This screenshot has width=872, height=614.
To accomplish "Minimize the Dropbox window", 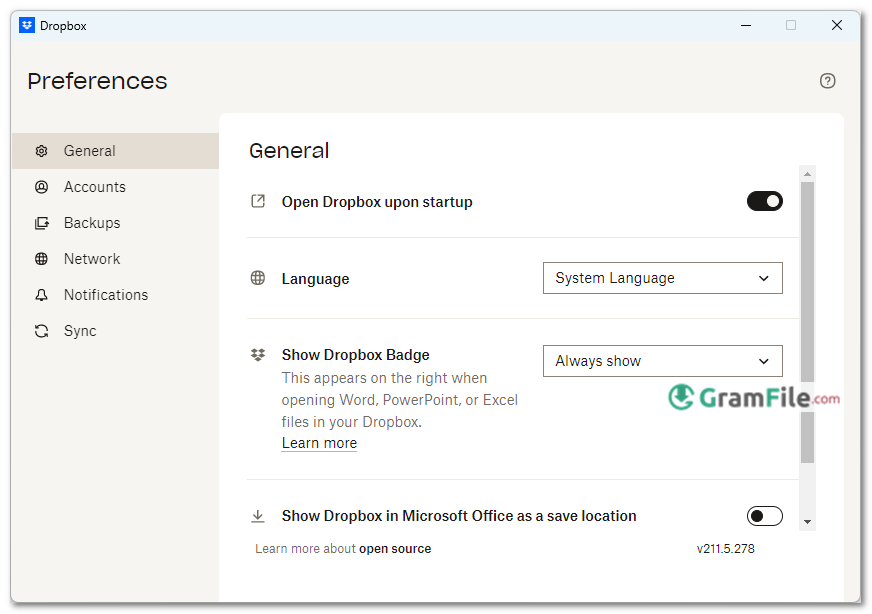I will pos(746,26).
